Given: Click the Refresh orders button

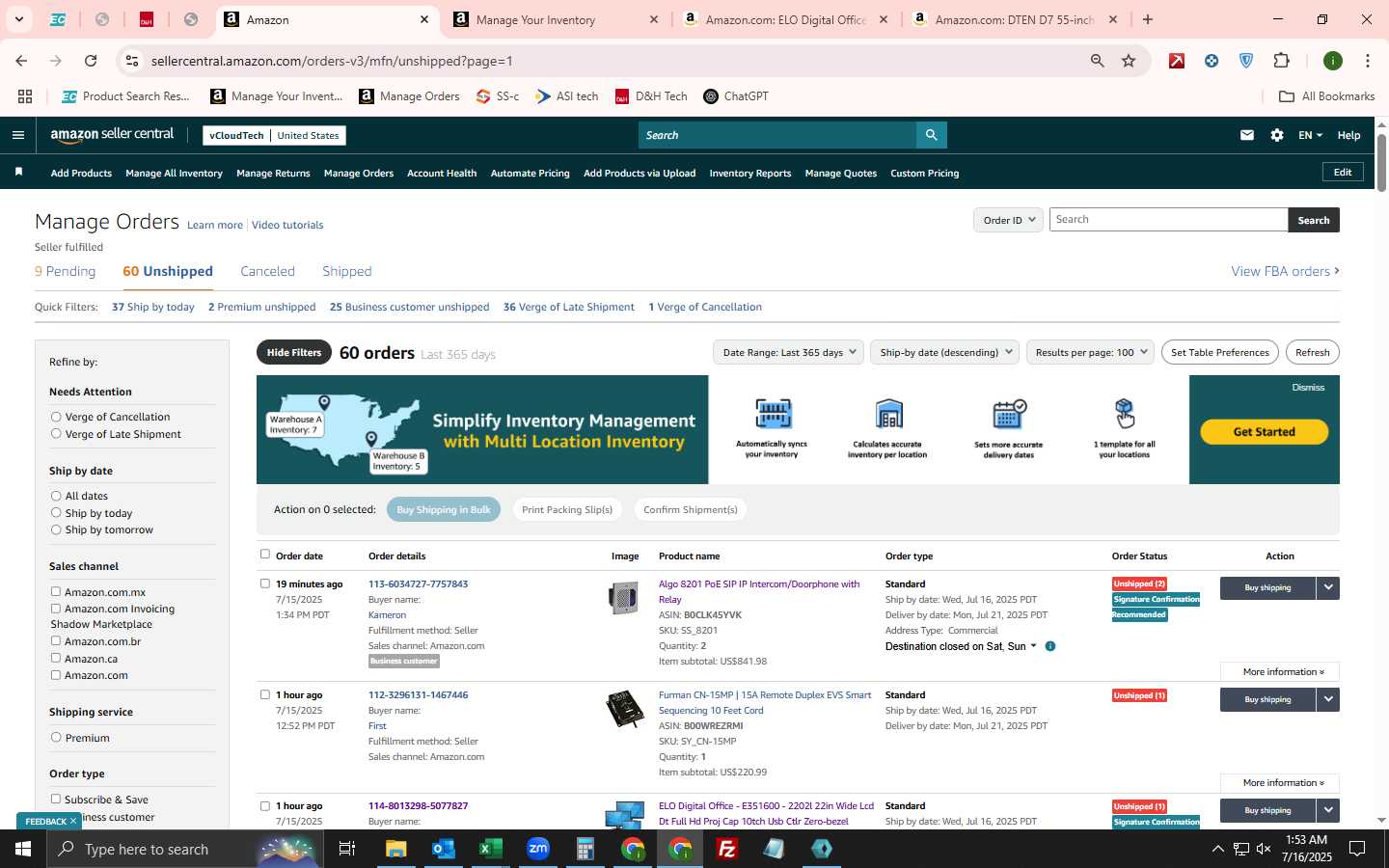Looking at the screenshot, I should (1312, 352).
